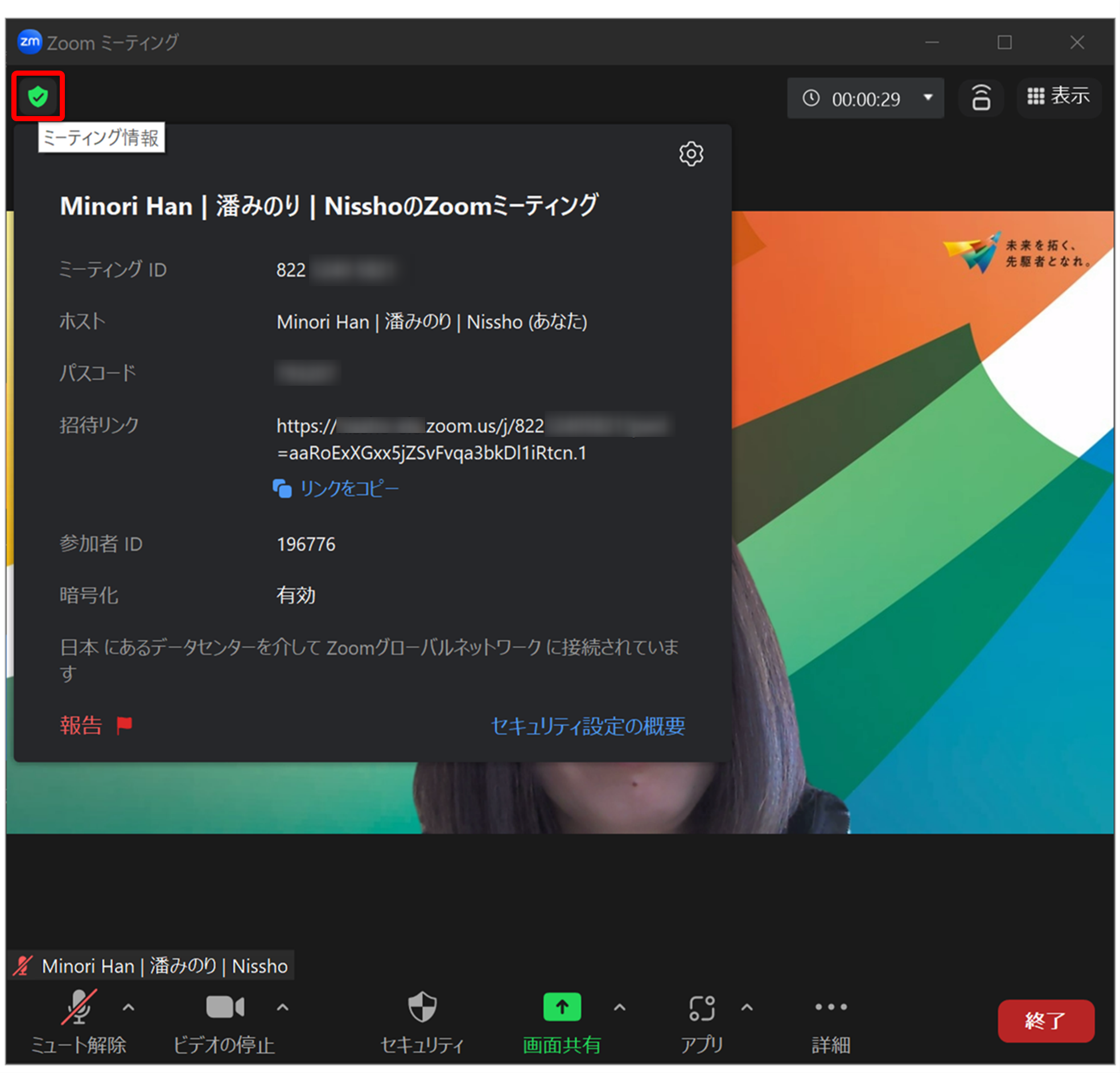The width and height of the screenshot is (1120, 1073).
Task: Click the green shield meeting info icon
Action: tap(38, 97)
